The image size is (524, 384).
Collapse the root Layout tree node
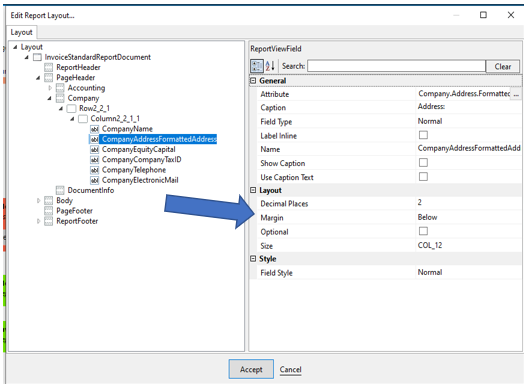15,47
